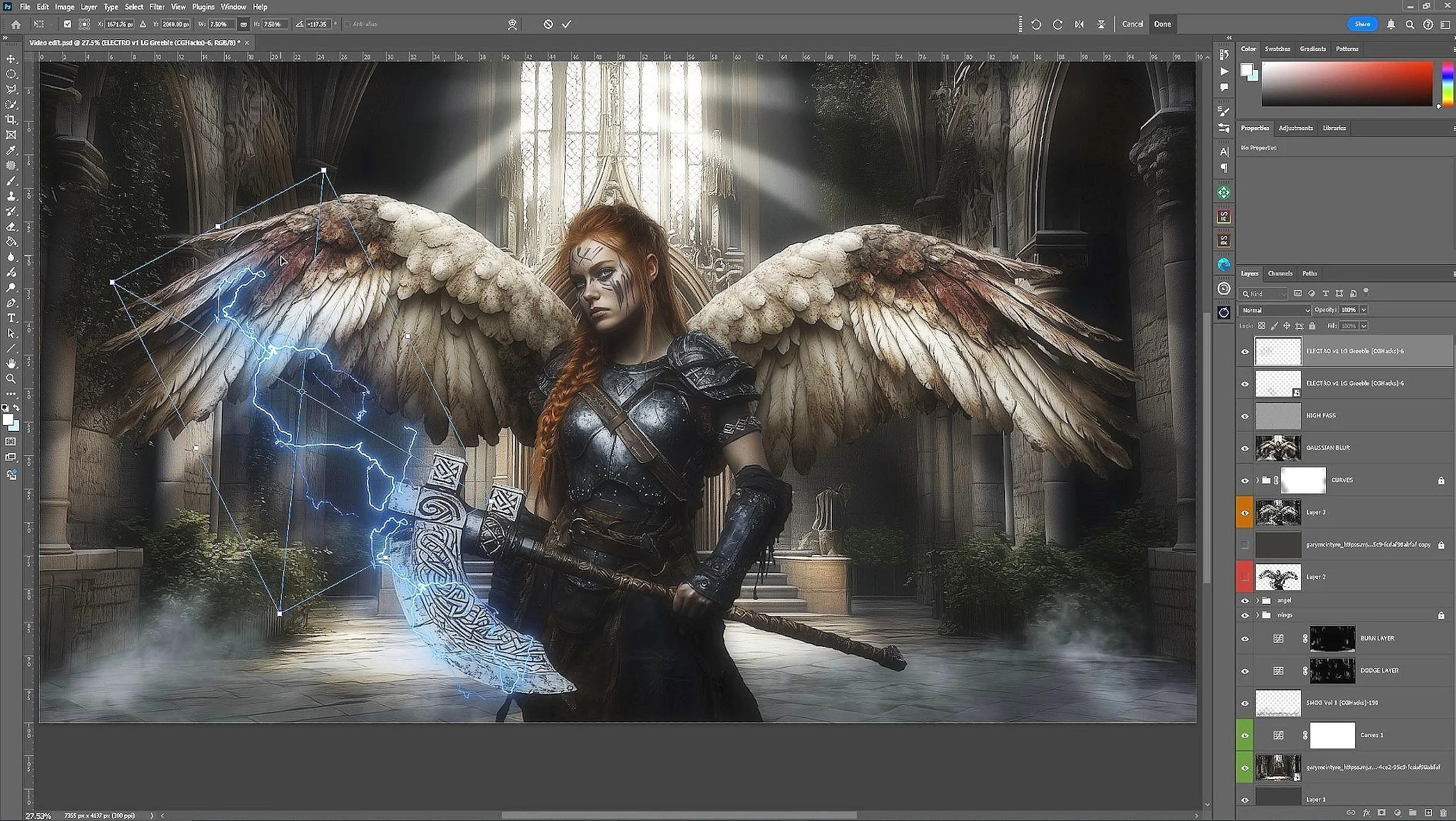Hide the HIGH PASS layer

[1245, 416]
